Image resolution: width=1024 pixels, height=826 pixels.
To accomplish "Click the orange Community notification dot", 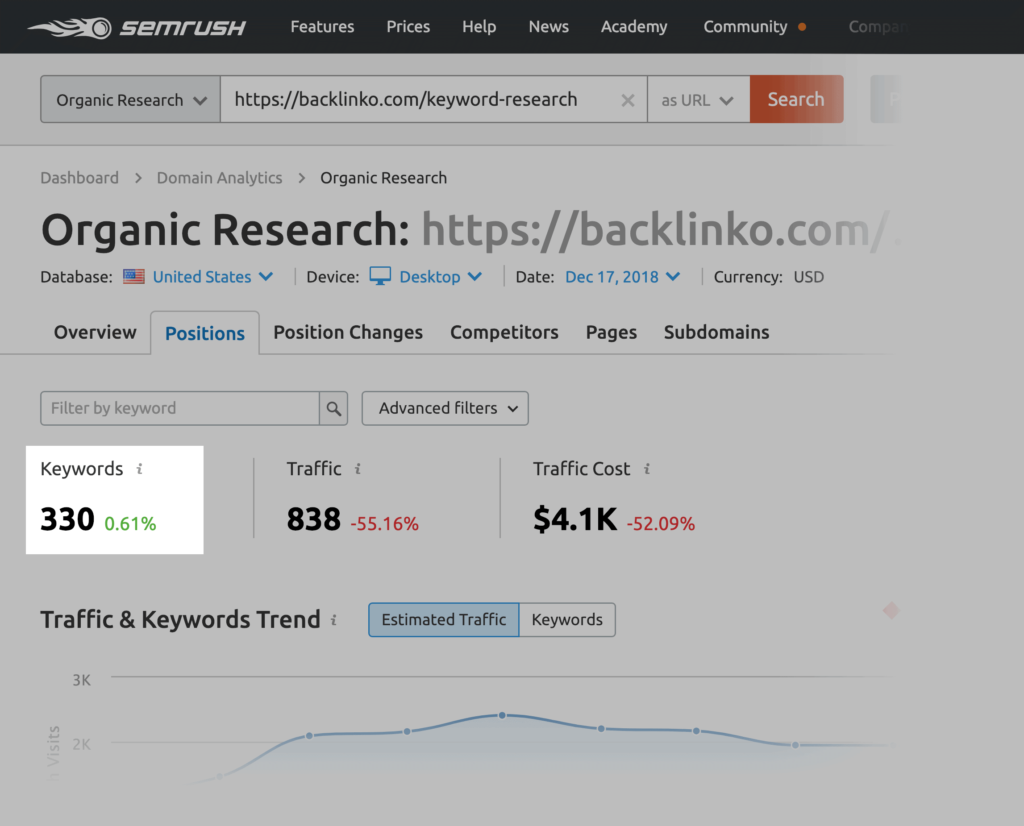I will click(x=802, y=27).
